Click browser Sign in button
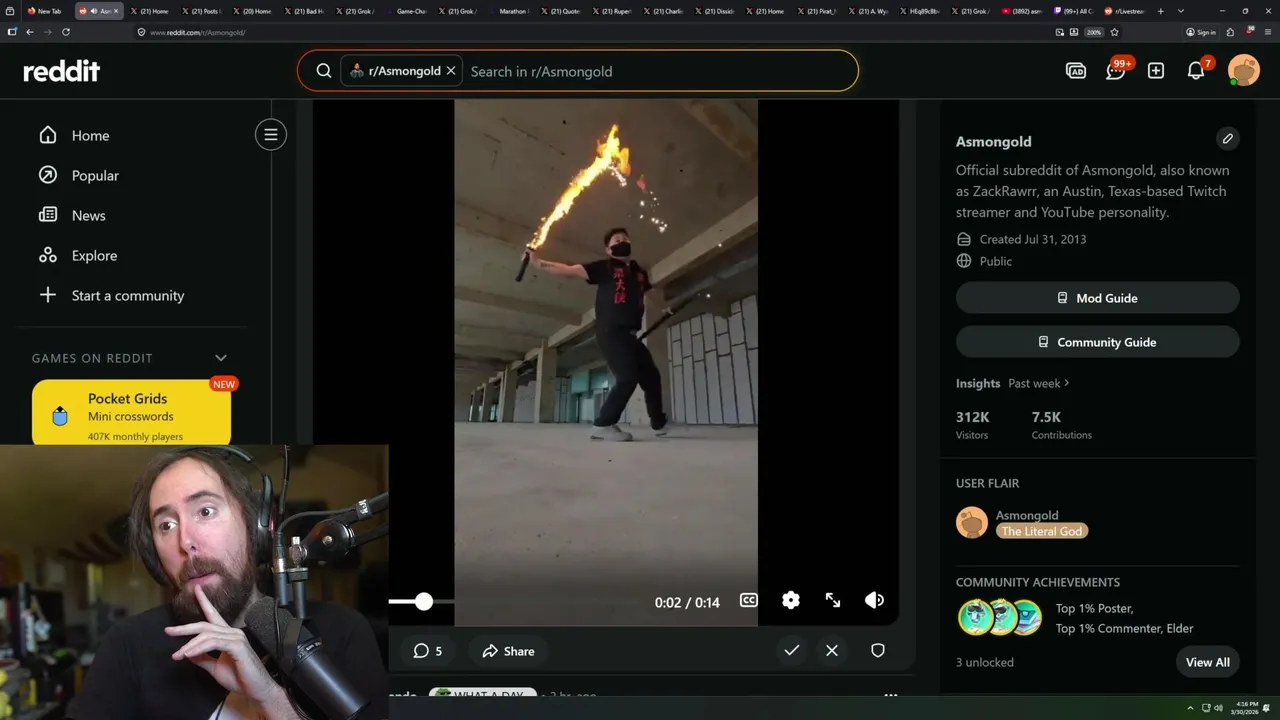The image size is (1280, 720). [1201, 32]
